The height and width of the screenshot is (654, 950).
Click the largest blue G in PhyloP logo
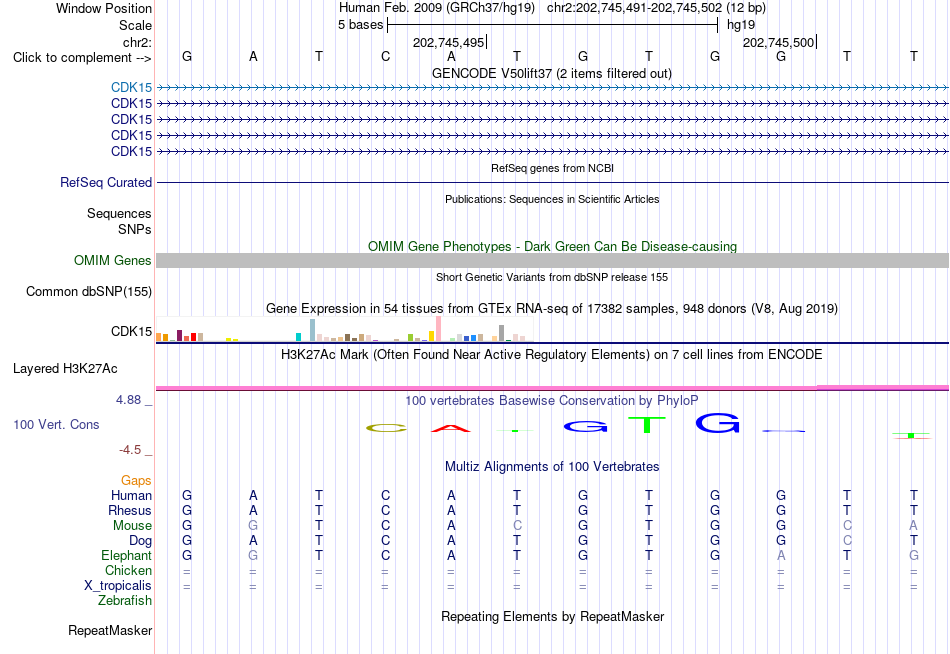(718, 423)
